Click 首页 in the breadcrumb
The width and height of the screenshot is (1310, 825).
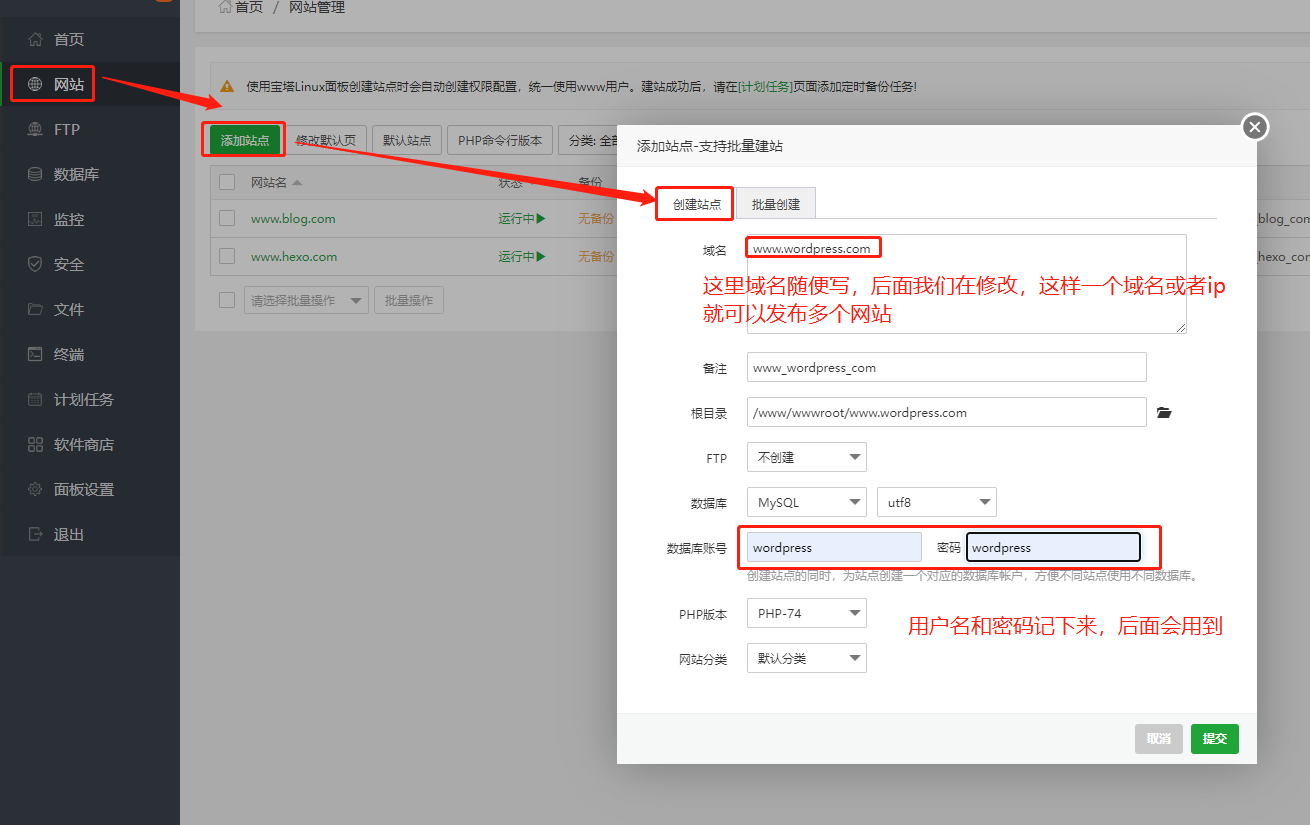[x=249, y=7]
